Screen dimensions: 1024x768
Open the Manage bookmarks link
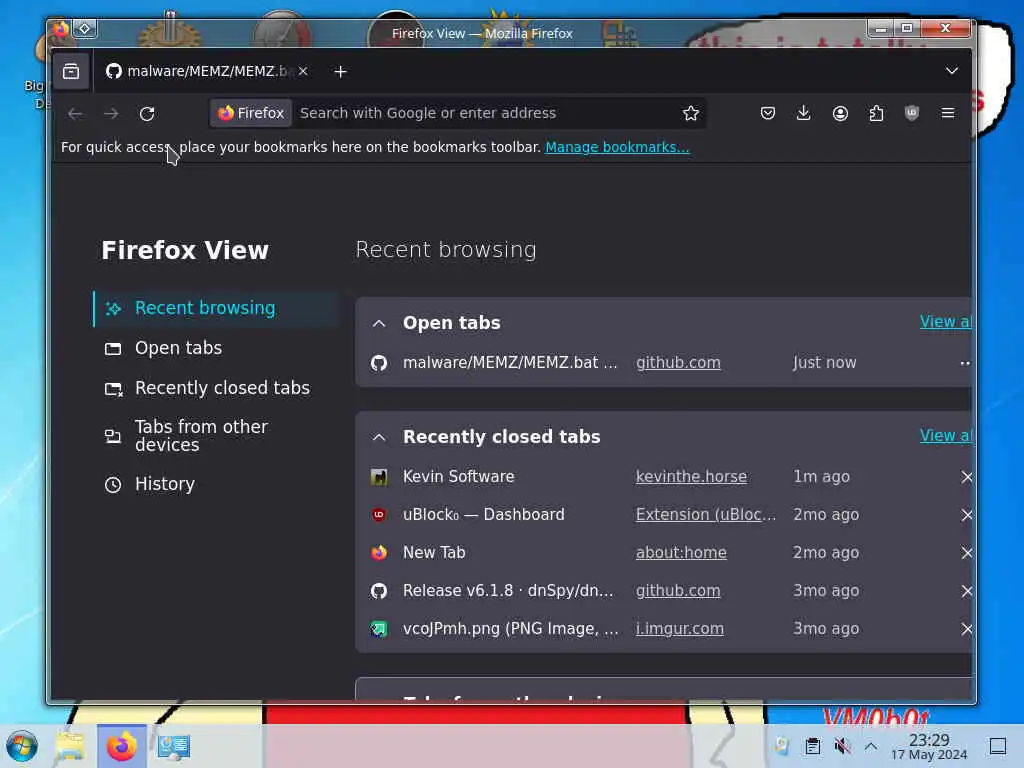pyautogui.click(x=617, y=148)
